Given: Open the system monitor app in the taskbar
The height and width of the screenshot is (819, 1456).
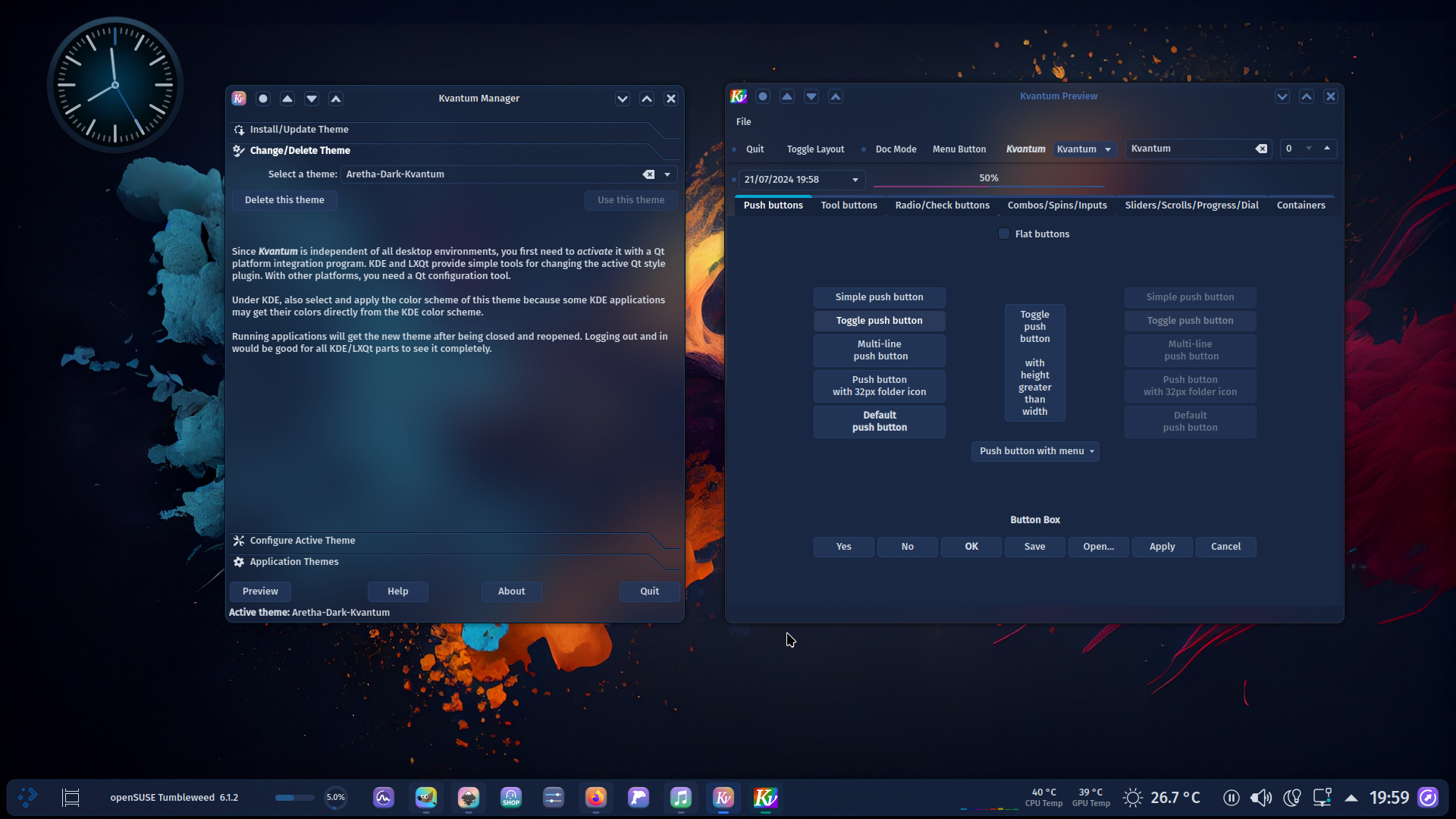Looking at the screenshot, I should [x=384, y=797].
